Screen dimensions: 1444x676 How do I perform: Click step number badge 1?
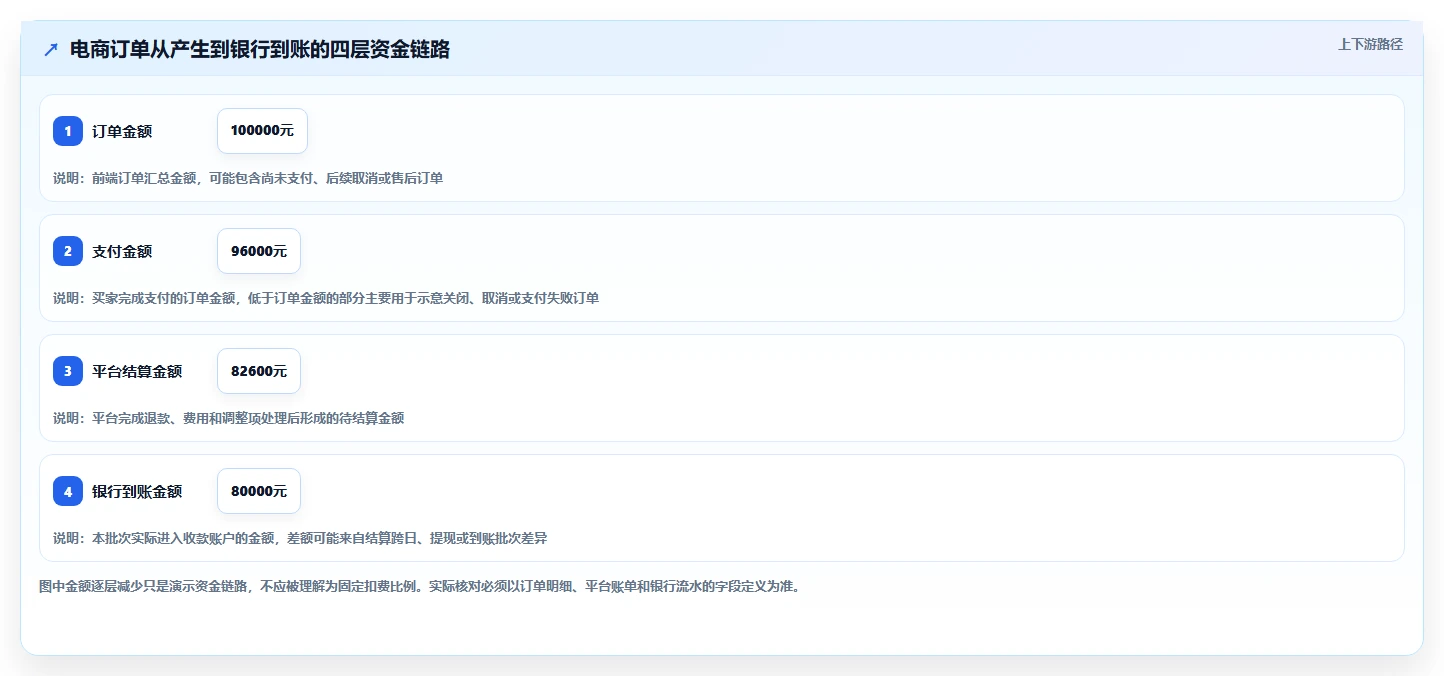point(68,131)
